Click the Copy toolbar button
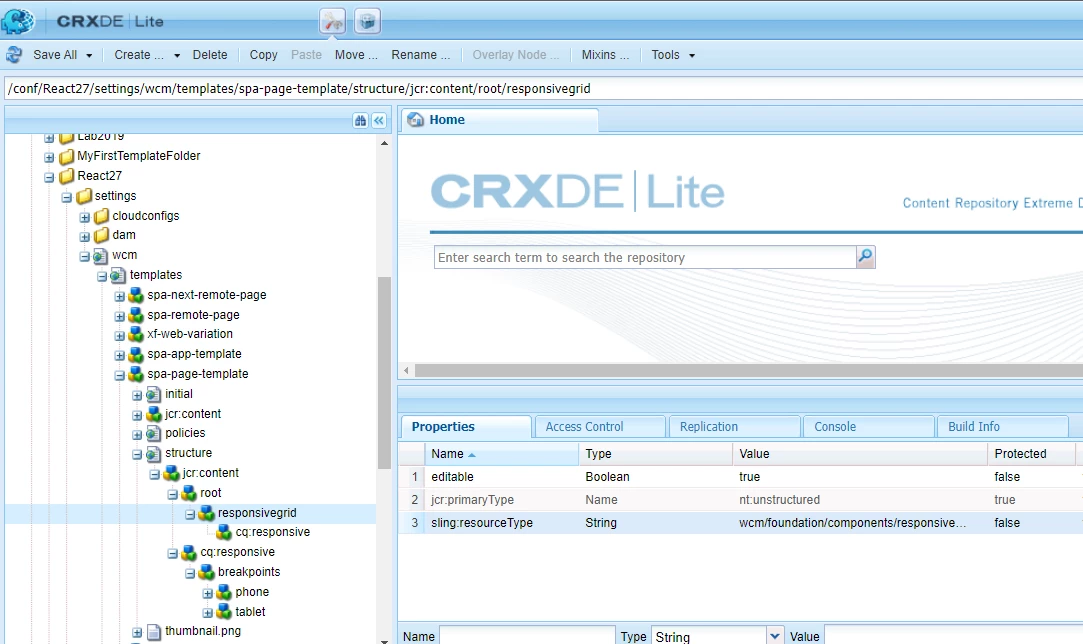 (263, 55)
